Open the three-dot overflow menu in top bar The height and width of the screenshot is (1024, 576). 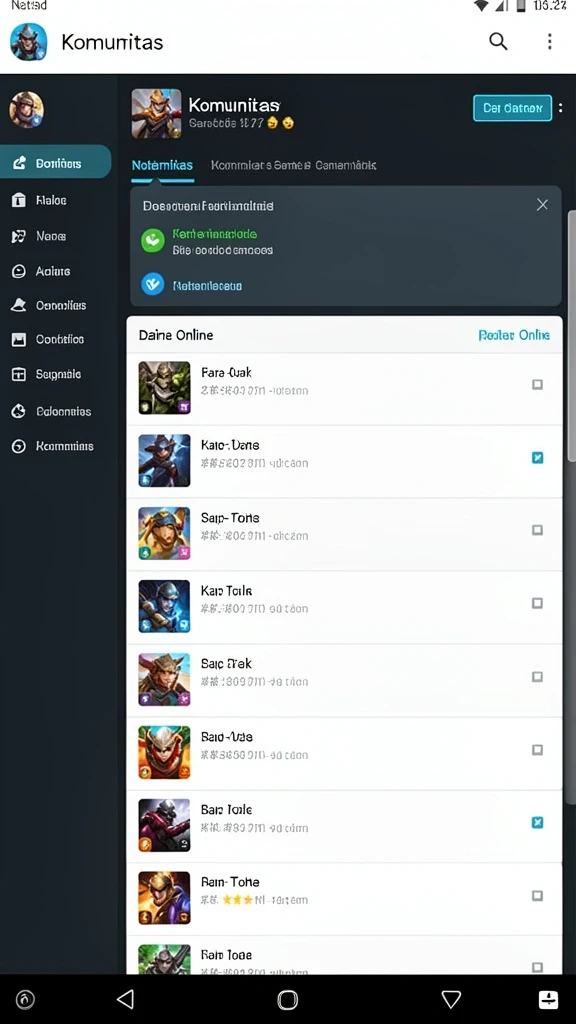[549, 41]
